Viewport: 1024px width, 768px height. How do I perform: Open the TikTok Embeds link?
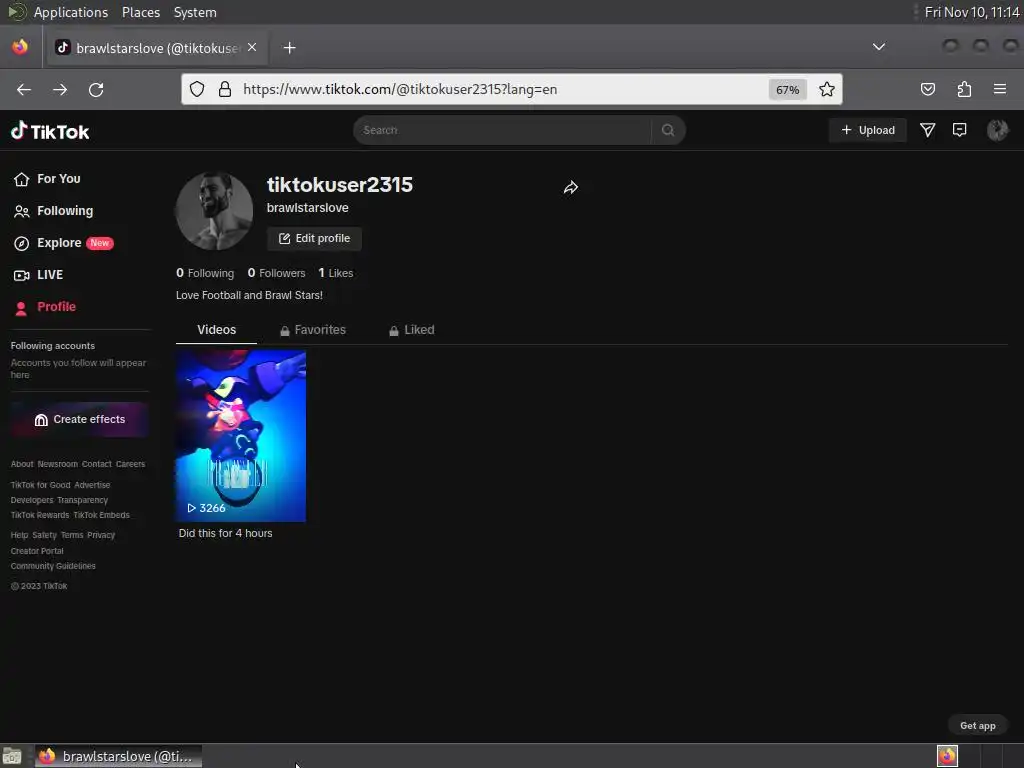[101, 515]
